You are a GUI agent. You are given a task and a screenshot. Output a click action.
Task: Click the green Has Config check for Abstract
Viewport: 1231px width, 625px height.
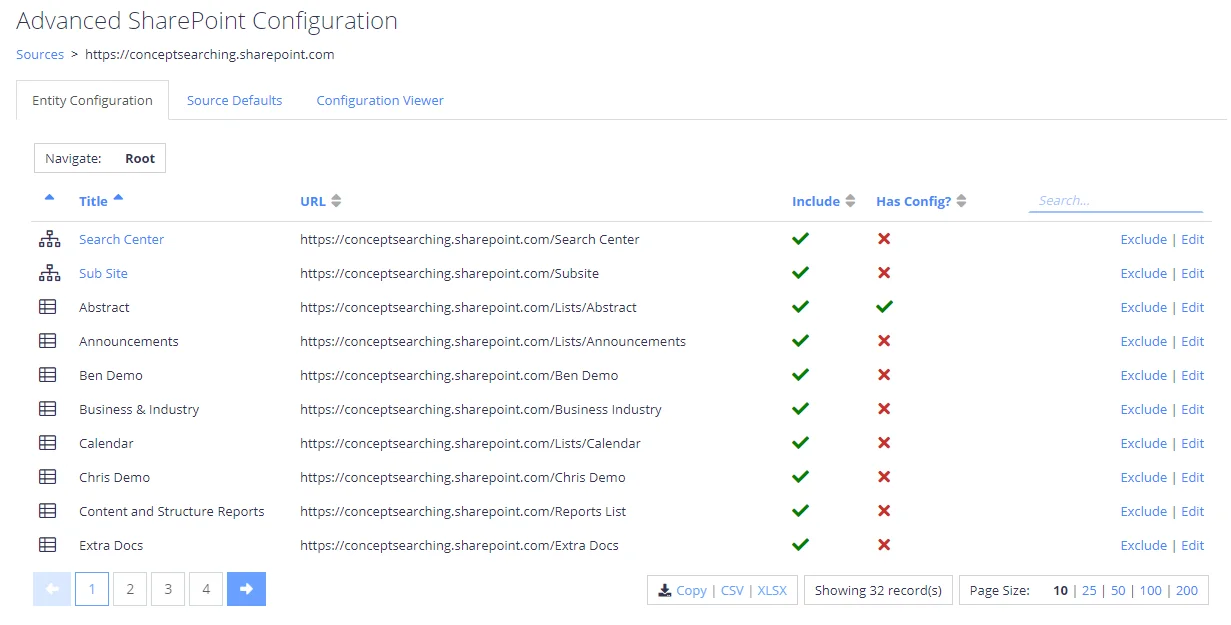[x=884, y=307]
